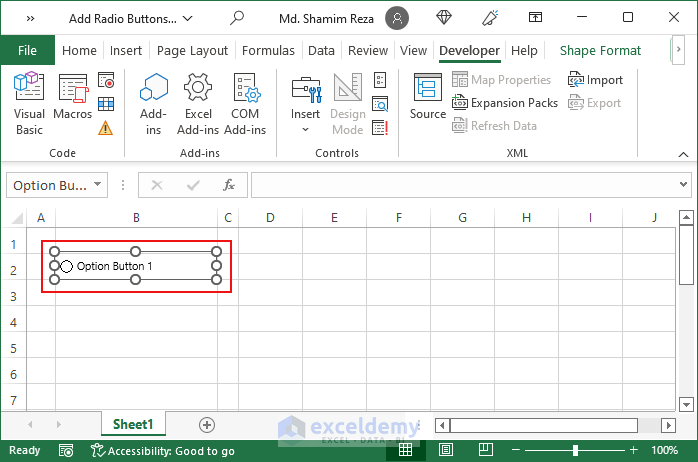Open the Insert controls menu
Screen dimensions: 698x462
305,104
